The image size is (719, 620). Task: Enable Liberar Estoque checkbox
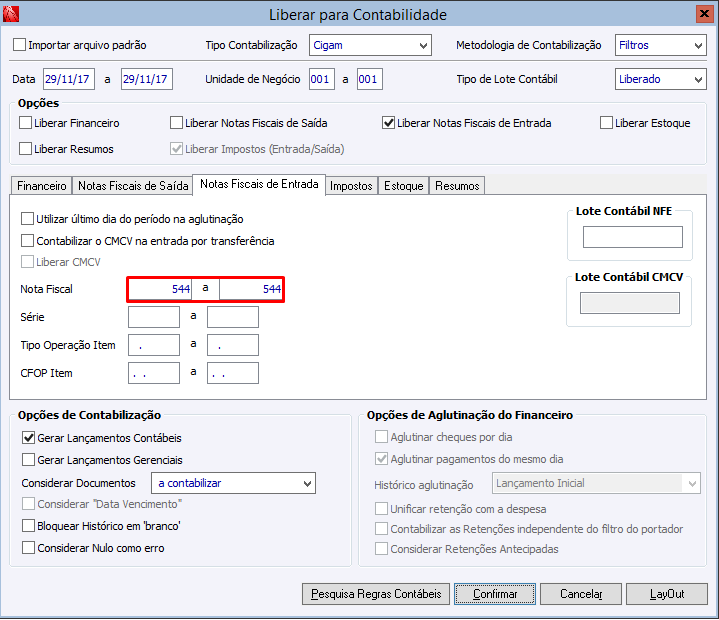point(606,123)
